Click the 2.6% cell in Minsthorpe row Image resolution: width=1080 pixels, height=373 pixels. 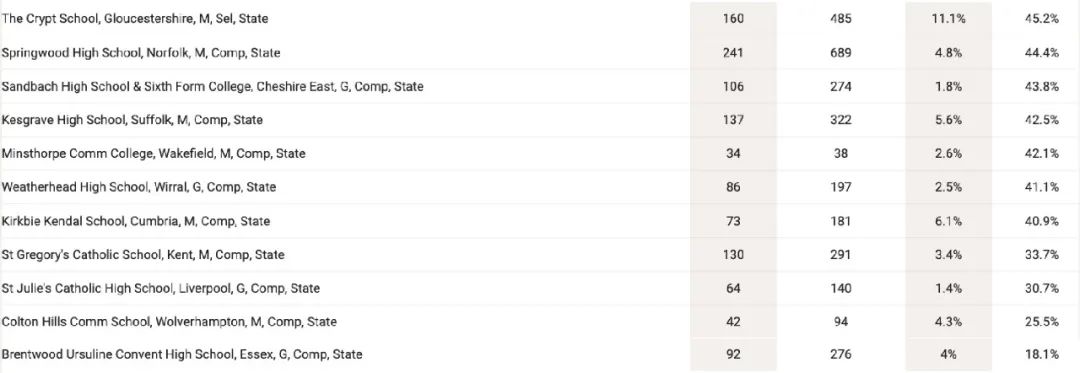point(948,153)
